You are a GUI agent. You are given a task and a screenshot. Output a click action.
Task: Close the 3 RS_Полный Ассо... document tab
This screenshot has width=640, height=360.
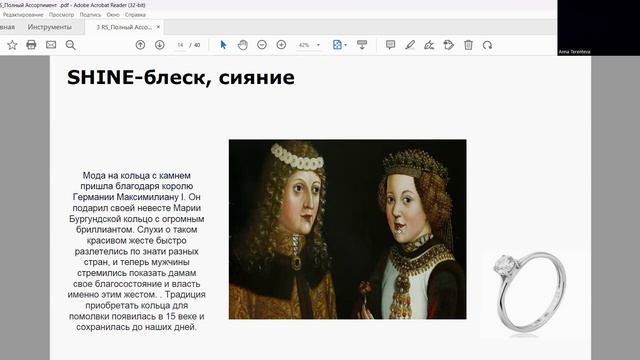coord(158,27)
